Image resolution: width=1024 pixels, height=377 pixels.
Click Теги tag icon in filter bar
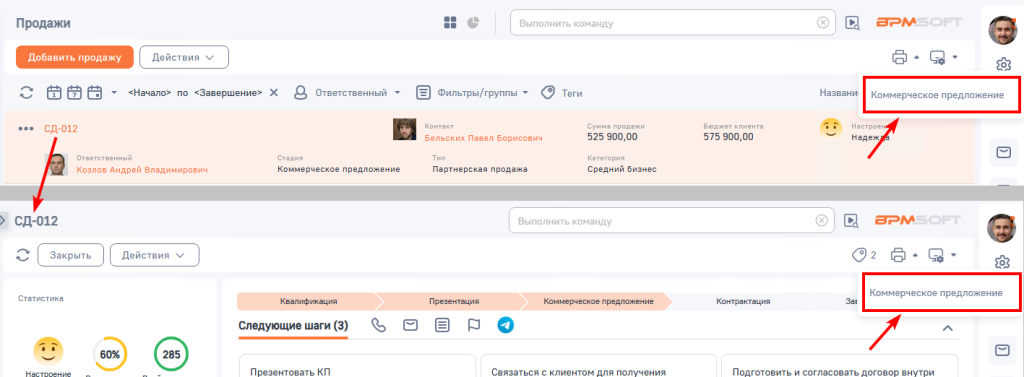548,93
